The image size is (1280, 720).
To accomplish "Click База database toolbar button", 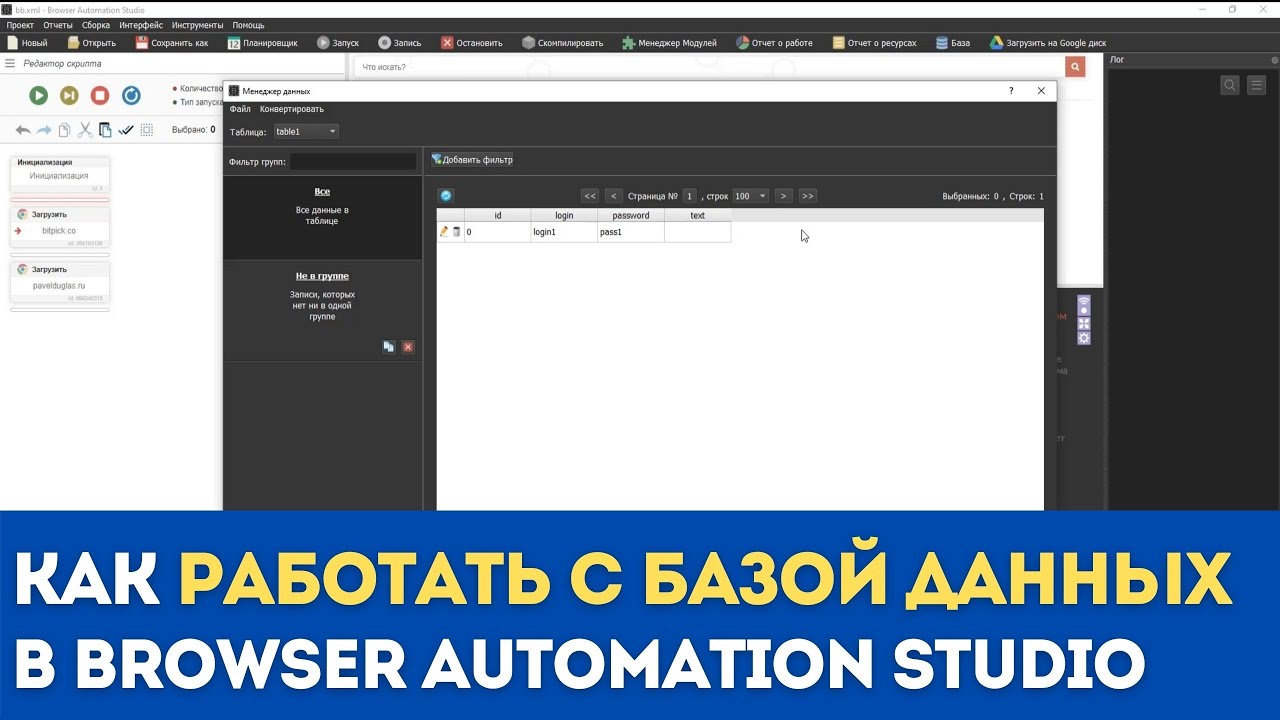I will click(x=953, y=43).
